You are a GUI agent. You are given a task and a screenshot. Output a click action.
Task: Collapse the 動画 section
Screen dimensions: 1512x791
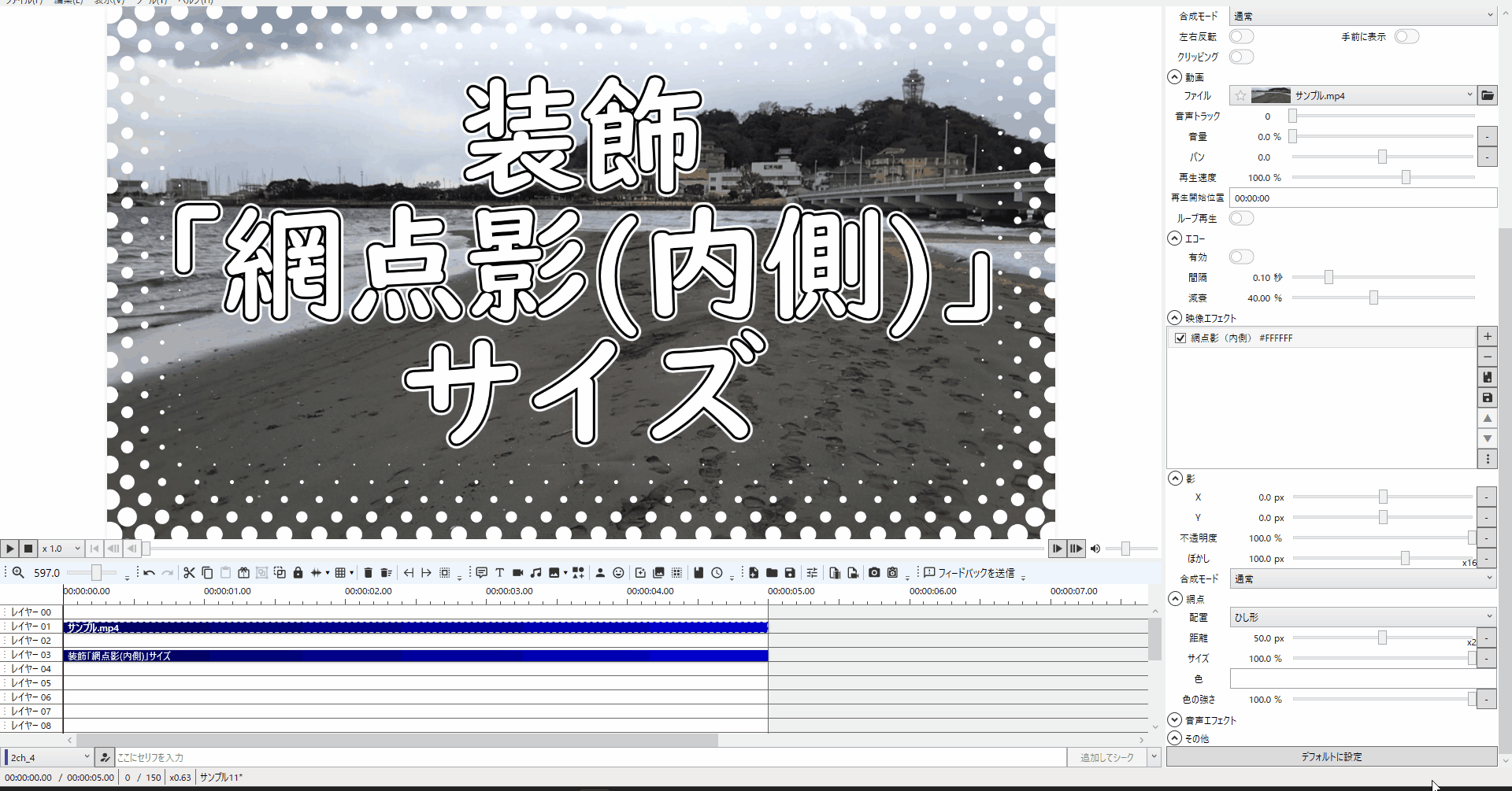click(x=1174, y=77)
